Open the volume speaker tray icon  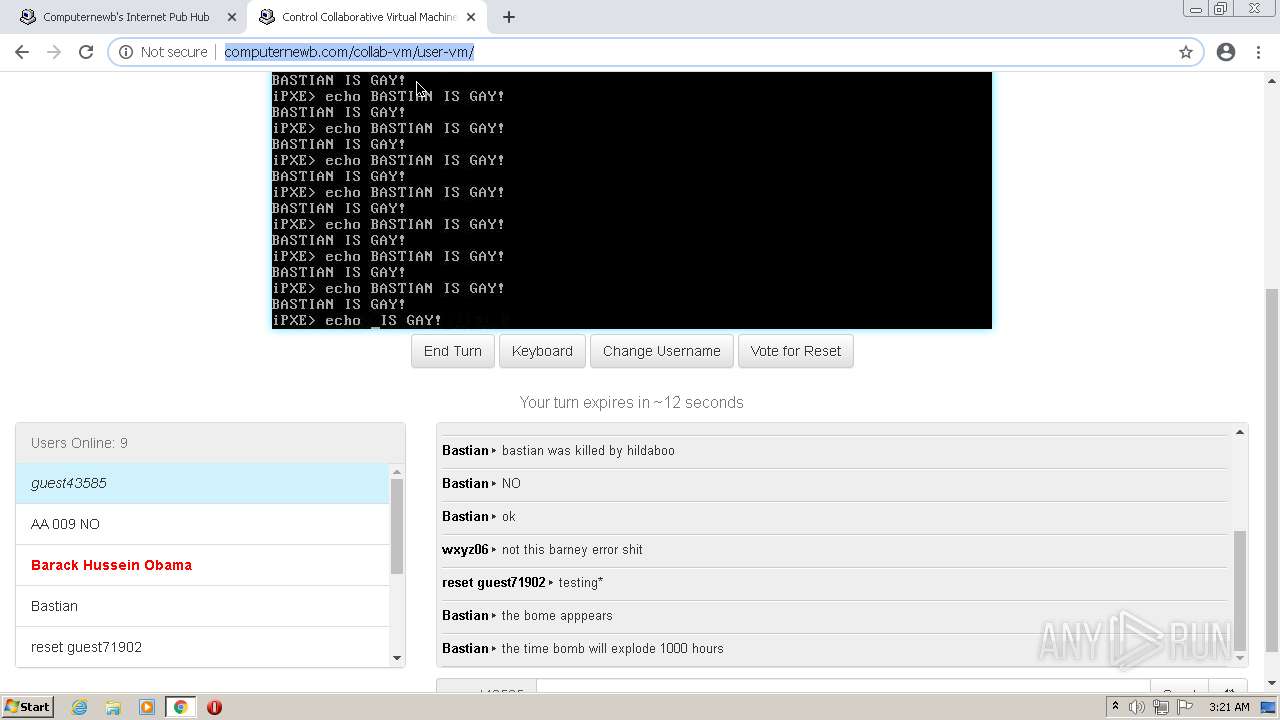coord(1137,707)
